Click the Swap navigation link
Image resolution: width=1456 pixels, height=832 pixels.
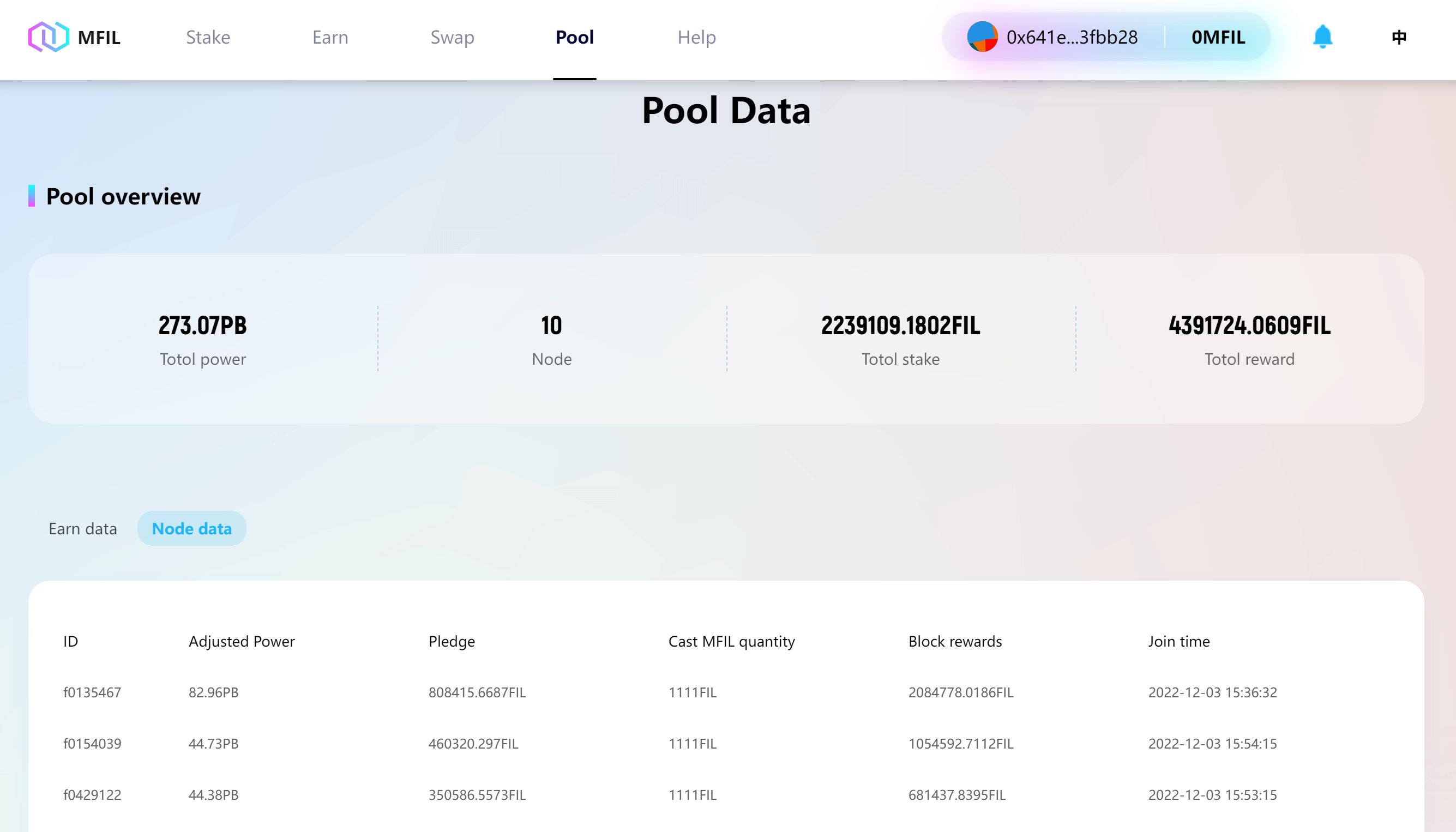[x=452, y=37]
